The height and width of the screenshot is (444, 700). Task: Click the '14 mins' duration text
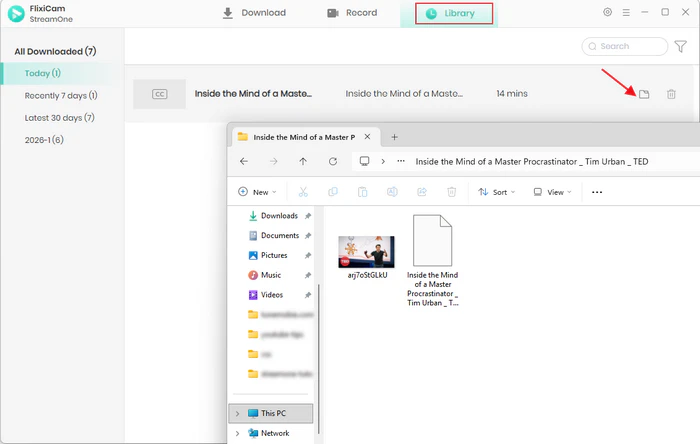(512, 94)
